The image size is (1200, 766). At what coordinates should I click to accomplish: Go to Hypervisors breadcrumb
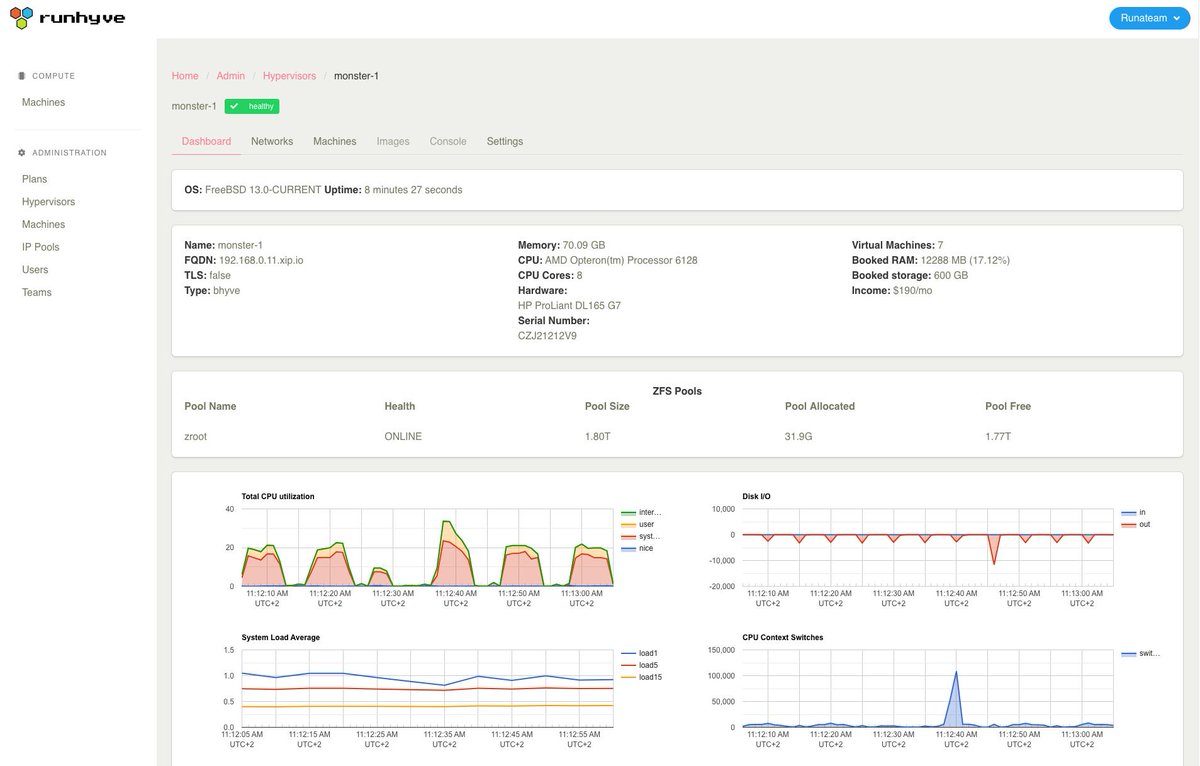[289, 76]
